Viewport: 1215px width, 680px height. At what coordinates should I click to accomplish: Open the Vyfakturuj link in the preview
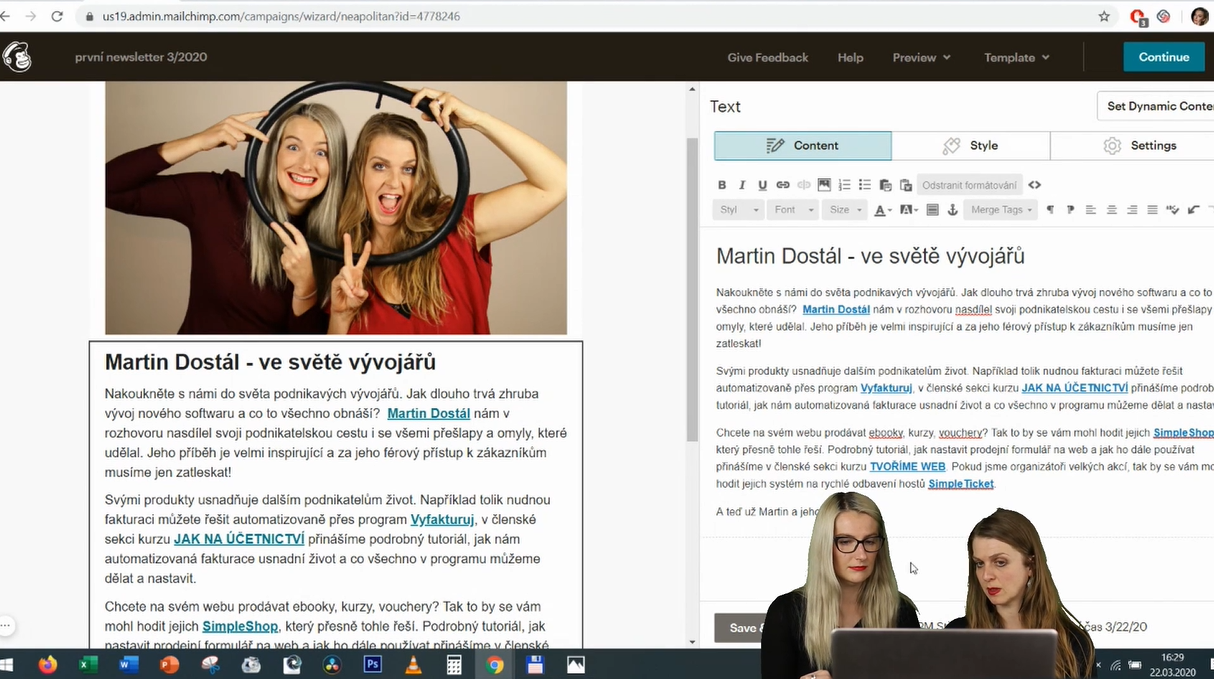[x=442, y=520]
